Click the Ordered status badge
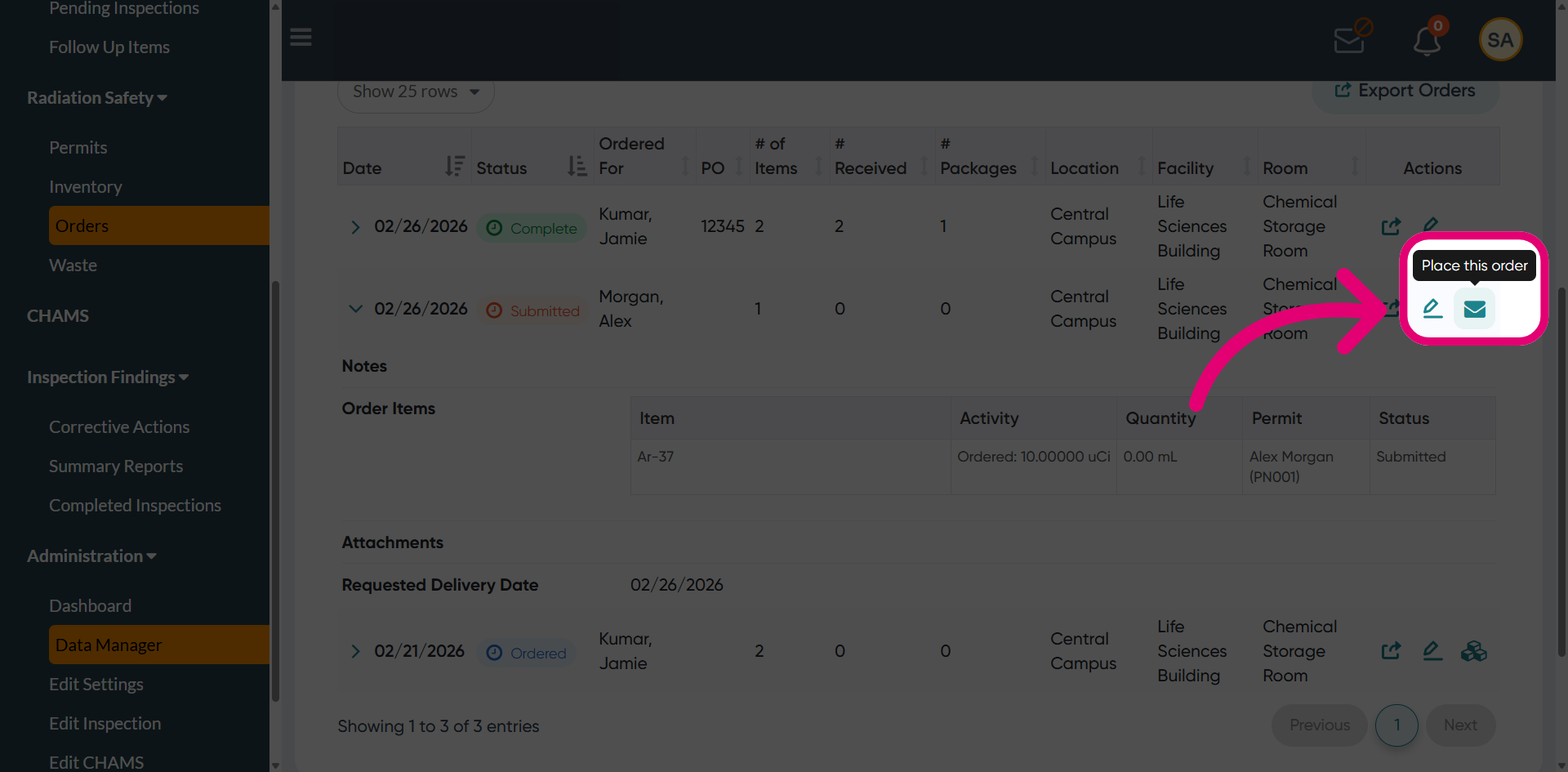1568x772 pixels. click(526, 654)
